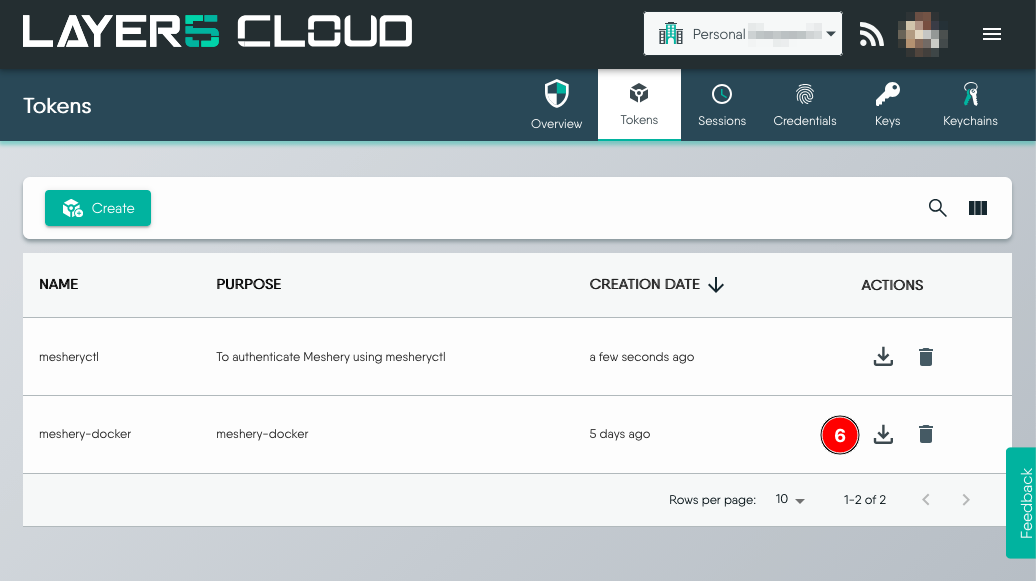Open the hamburger menu
1036x581 pixels.
tap(992, 35)
